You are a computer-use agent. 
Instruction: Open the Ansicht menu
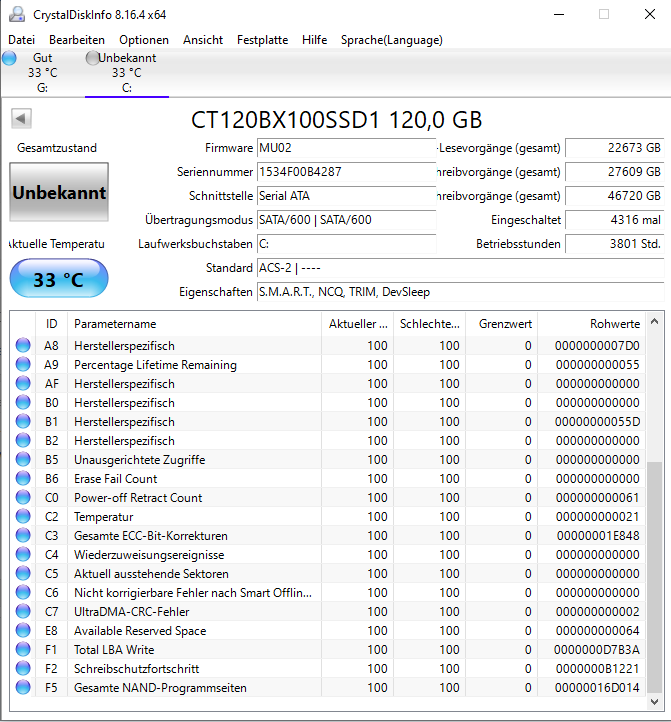coord(203,40)
